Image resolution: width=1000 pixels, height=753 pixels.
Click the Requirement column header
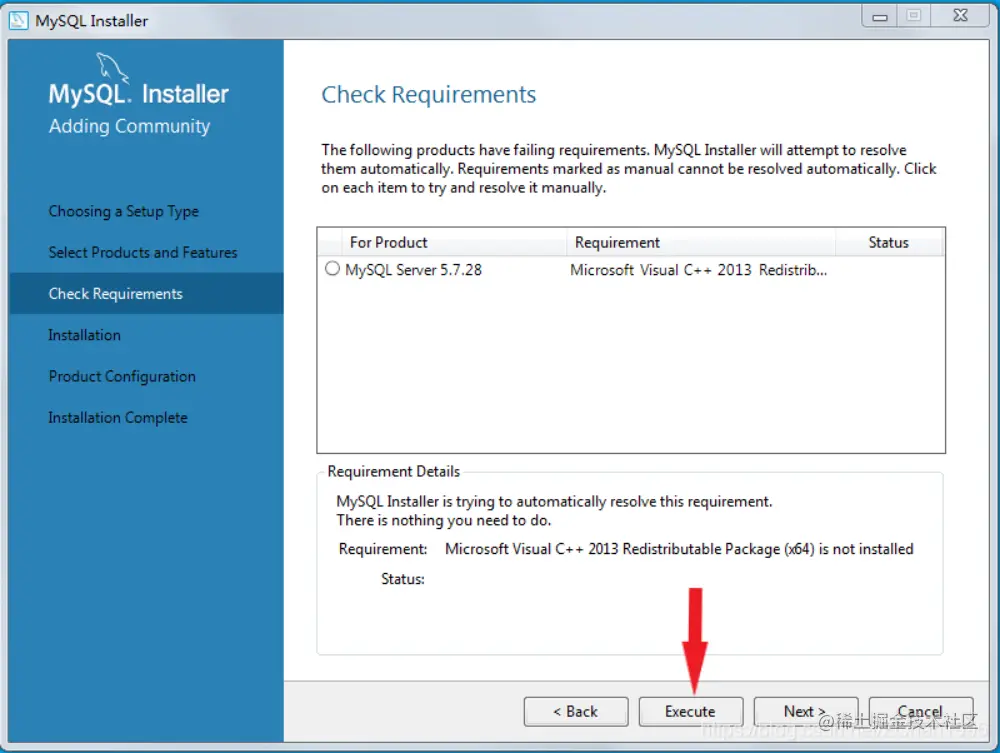pos(701,242)
